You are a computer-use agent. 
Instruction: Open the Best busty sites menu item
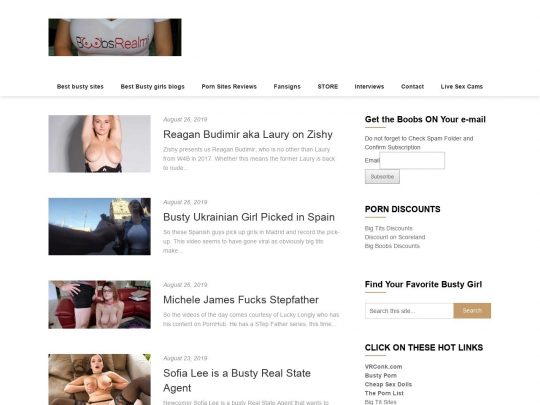click(80, 86)
